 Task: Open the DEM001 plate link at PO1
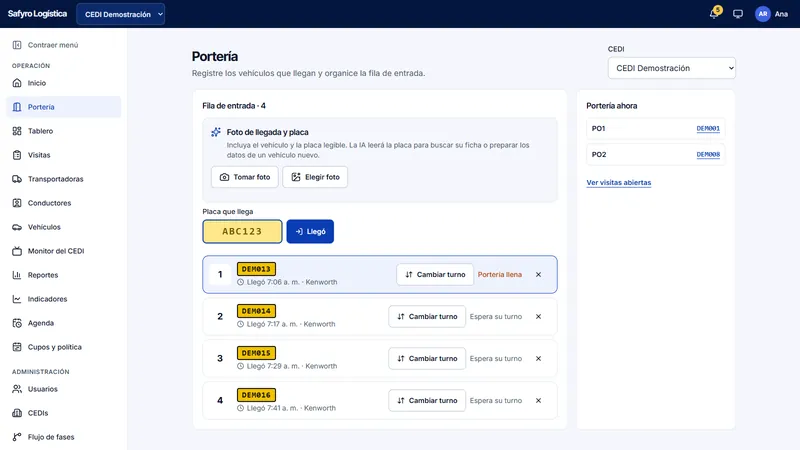pyautogui.click(x=708, y=129)
